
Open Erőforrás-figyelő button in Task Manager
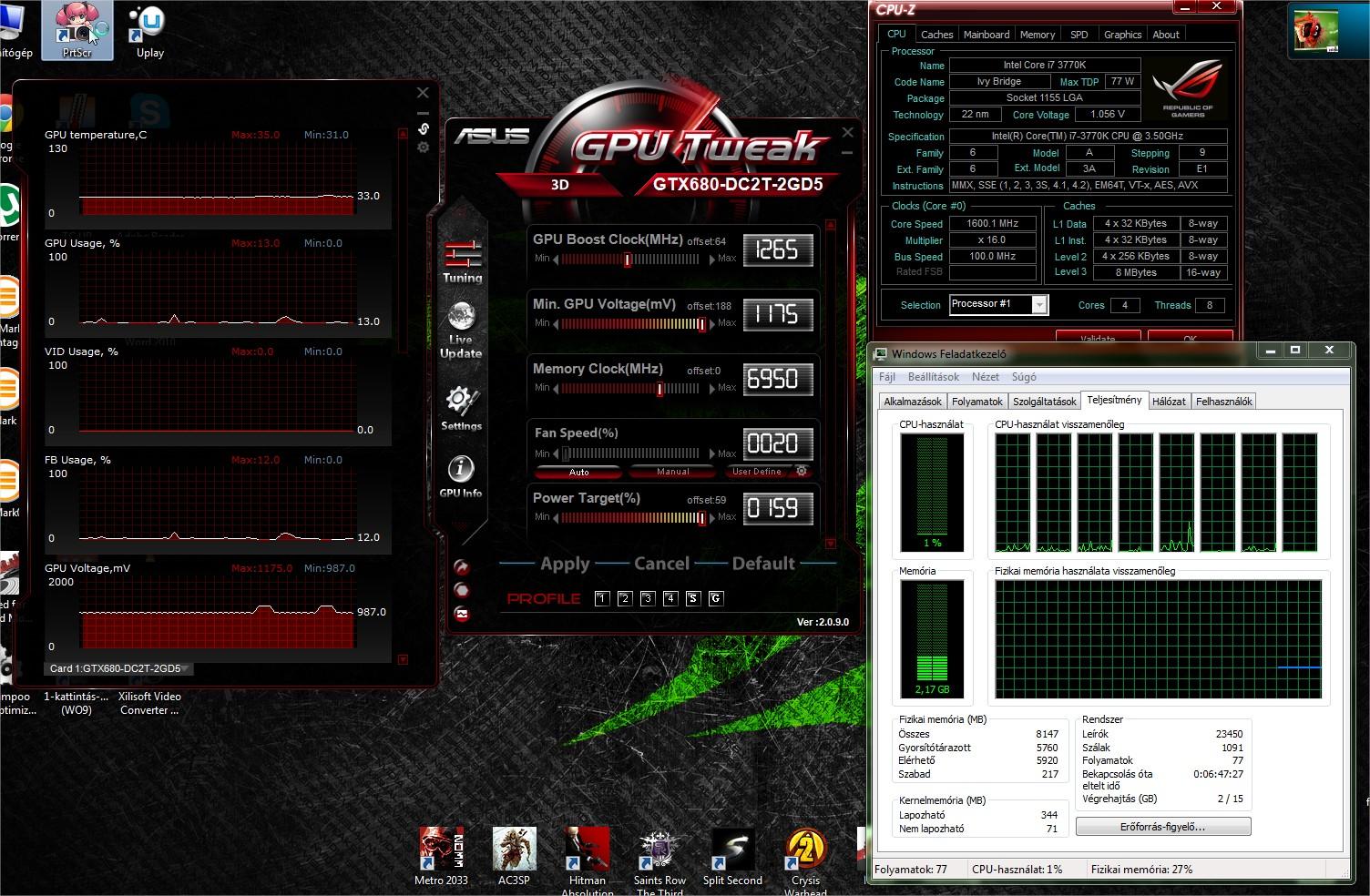(x=1162, y=827)
